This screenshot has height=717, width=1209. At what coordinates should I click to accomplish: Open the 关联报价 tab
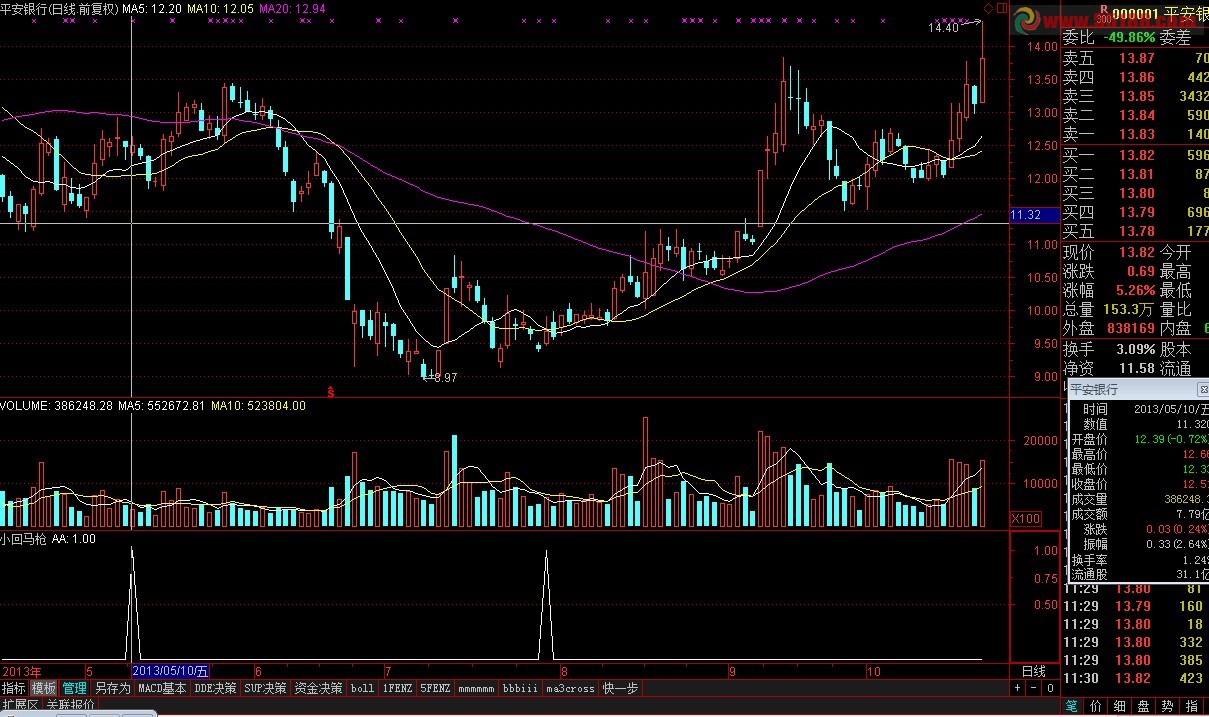70,705
